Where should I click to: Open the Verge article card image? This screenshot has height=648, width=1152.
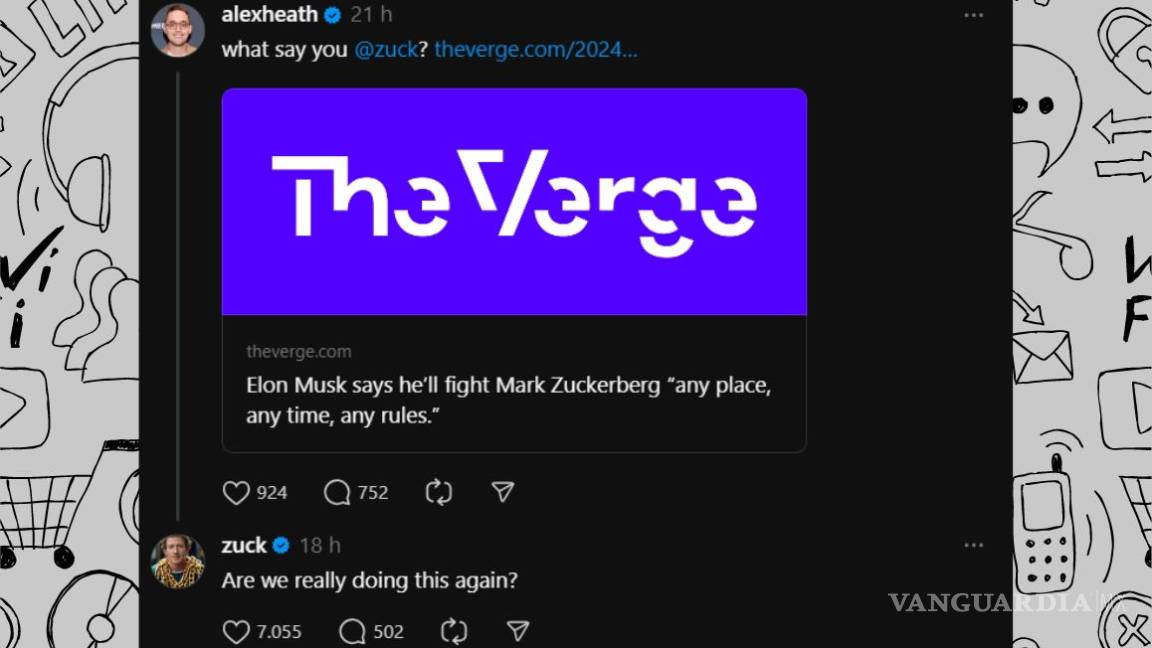click(x=513, y=200)
